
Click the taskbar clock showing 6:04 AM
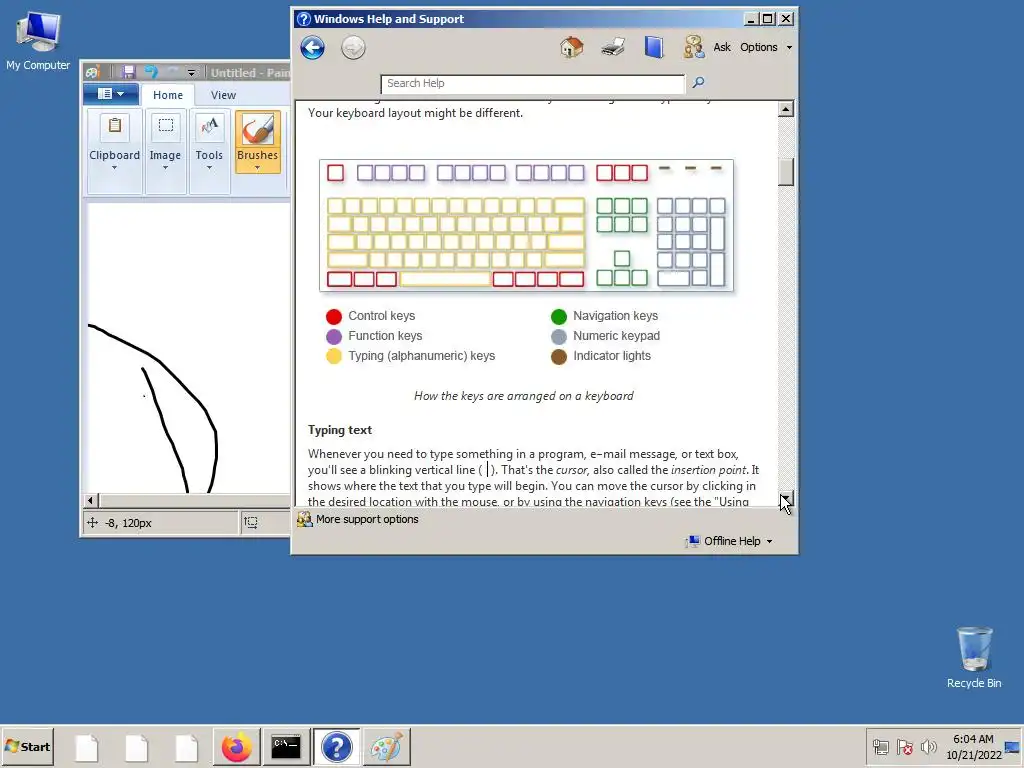coord(973,746)
